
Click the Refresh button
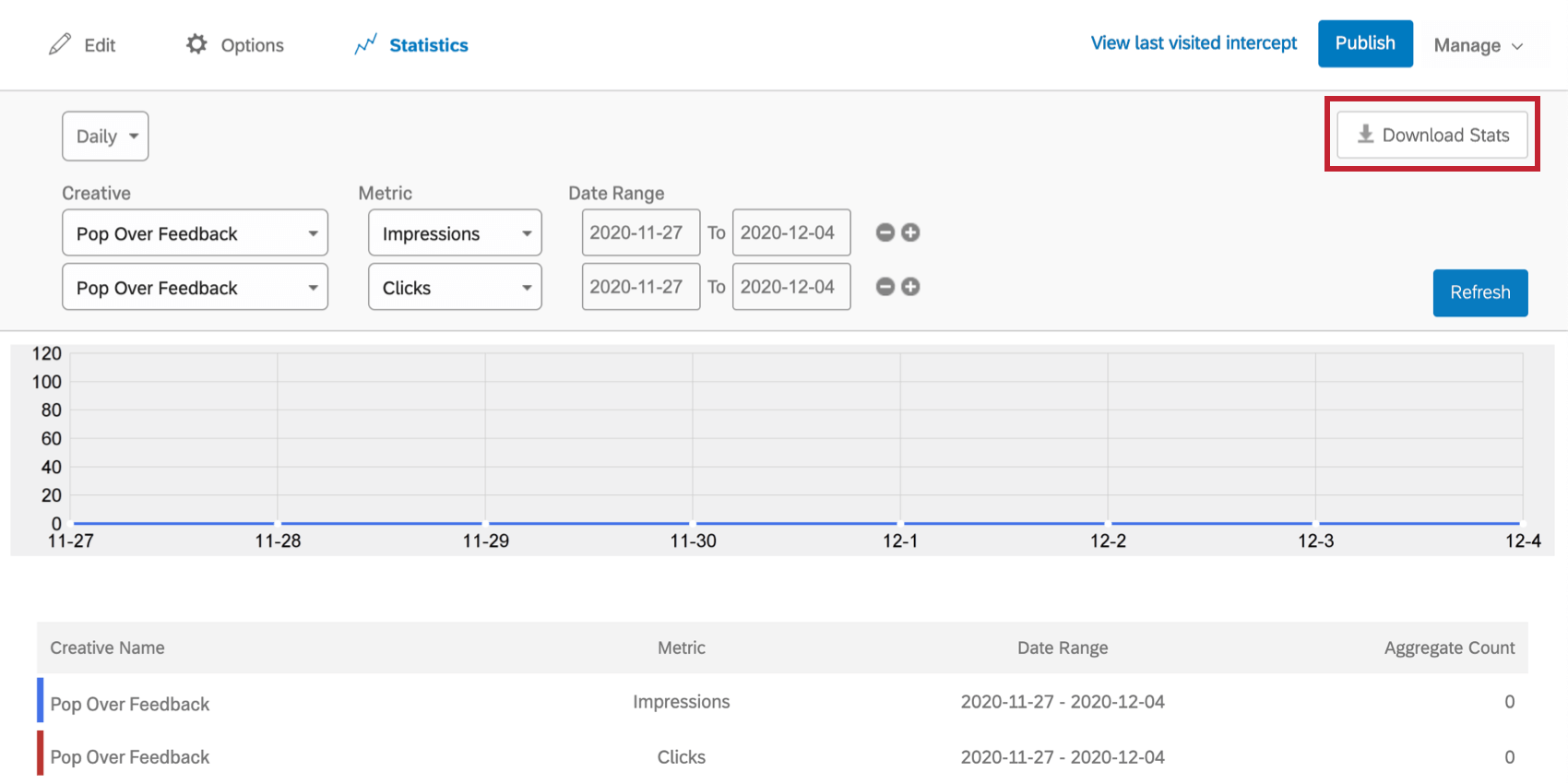(x=1479, y=292)
